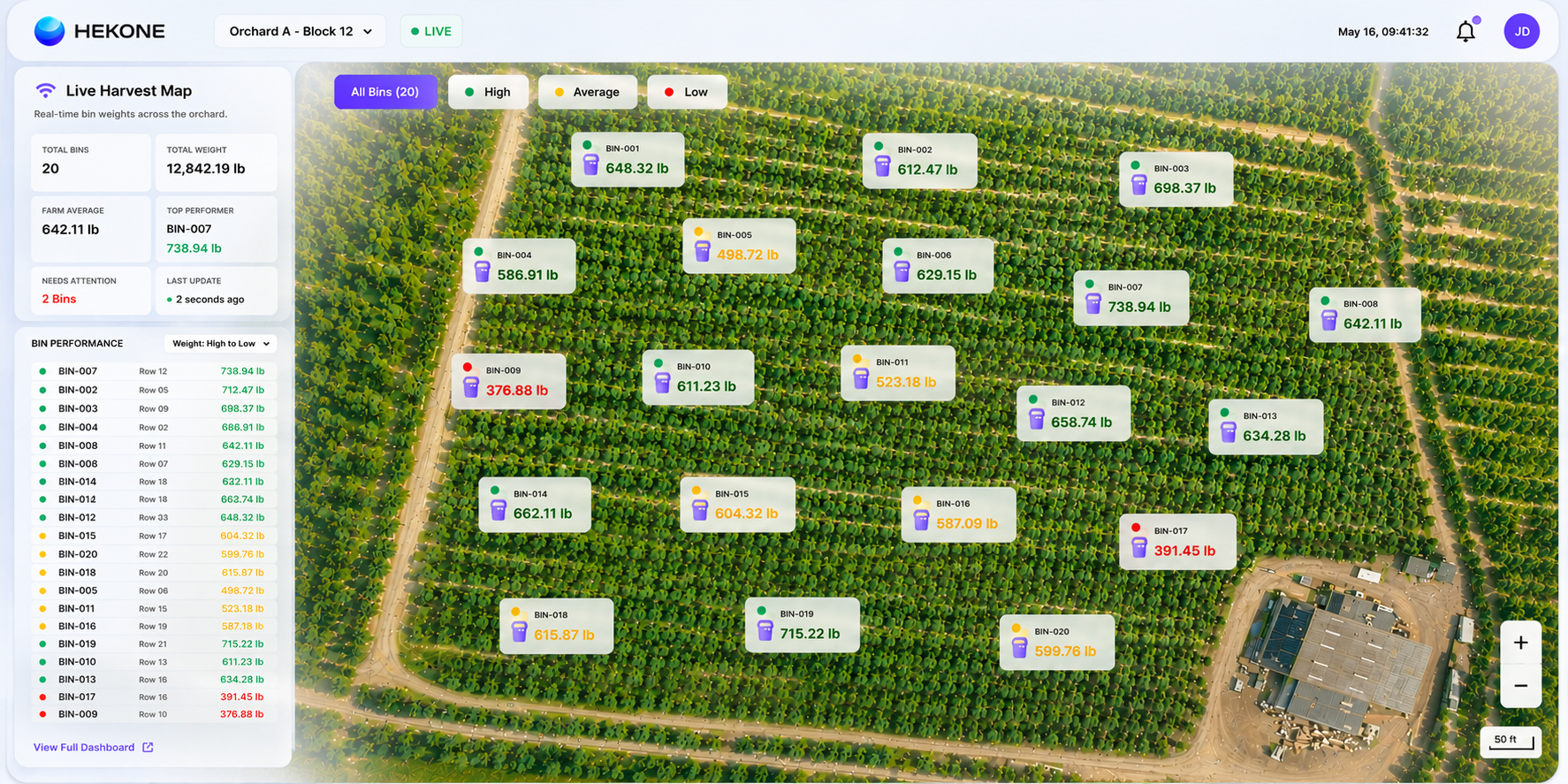
Task: Select the All Bins (20) filter
Action: pyautogui.click(x=385, y=92)
